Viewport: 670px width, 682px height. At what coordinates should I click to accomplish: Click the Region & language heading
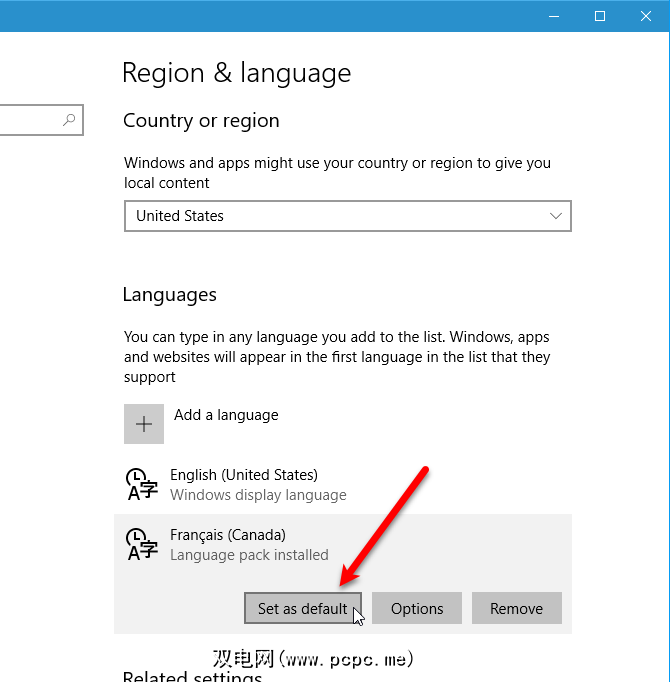tap(237, 73)
